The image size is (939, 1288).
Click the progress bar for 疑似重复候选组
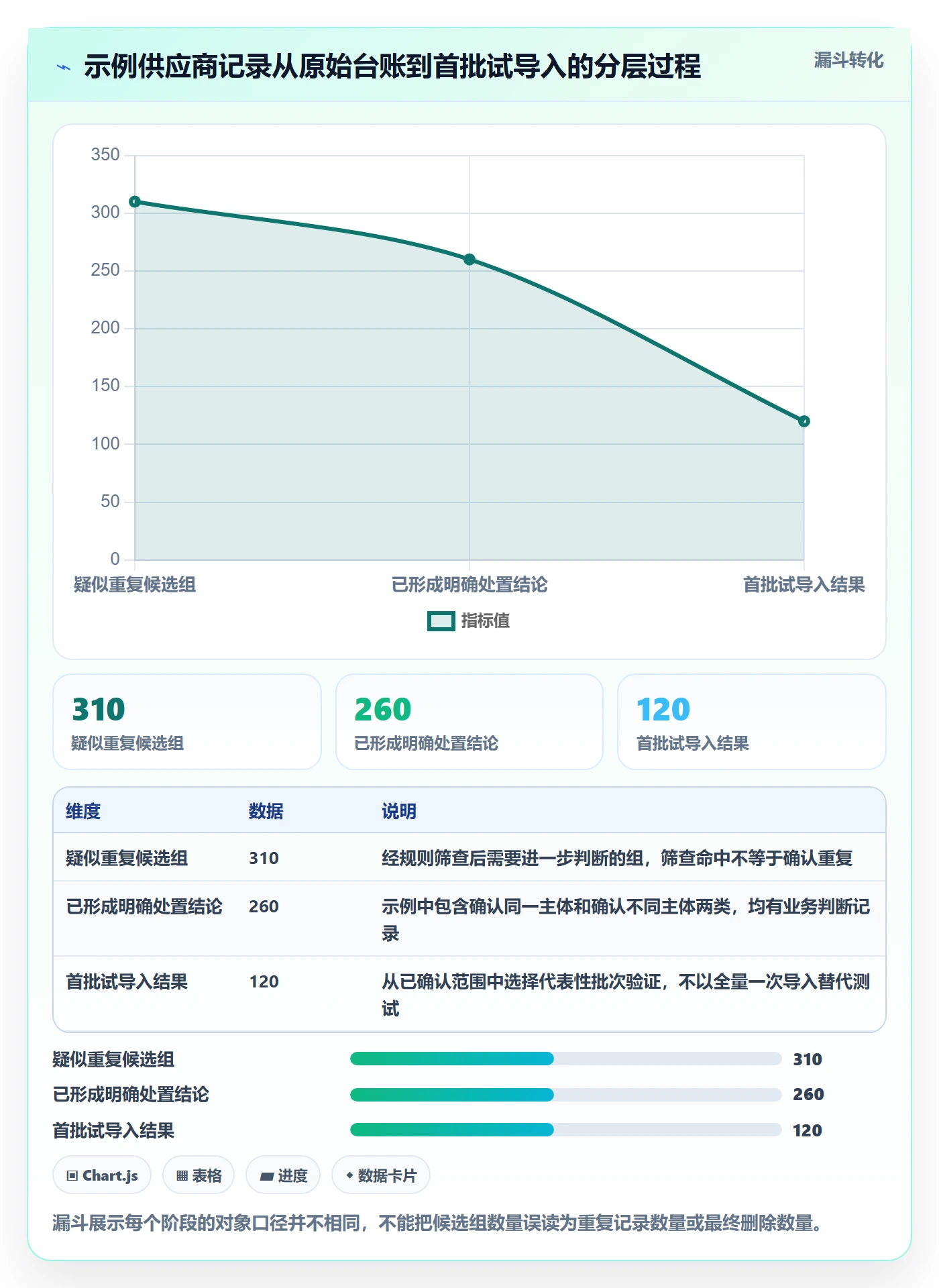tap(566, 1059)
